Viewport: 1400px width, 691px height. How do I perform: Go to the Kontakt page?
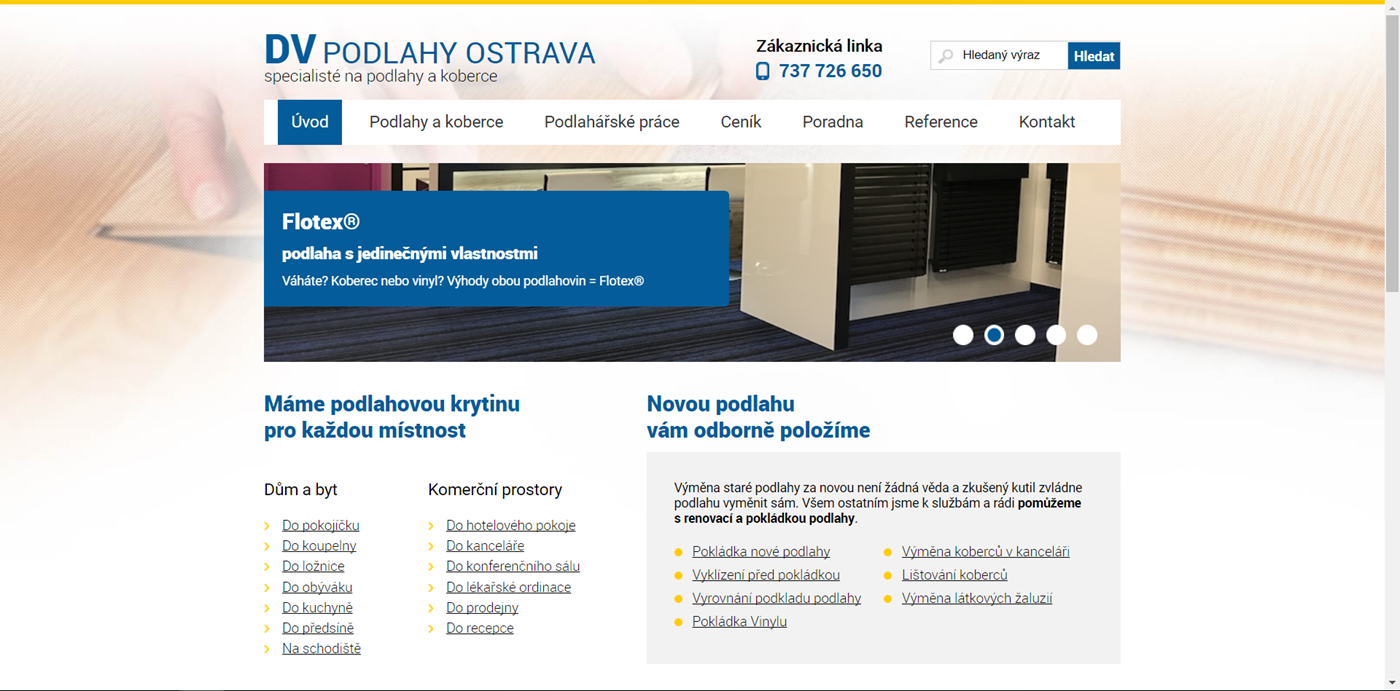[x=1047, y=122]
